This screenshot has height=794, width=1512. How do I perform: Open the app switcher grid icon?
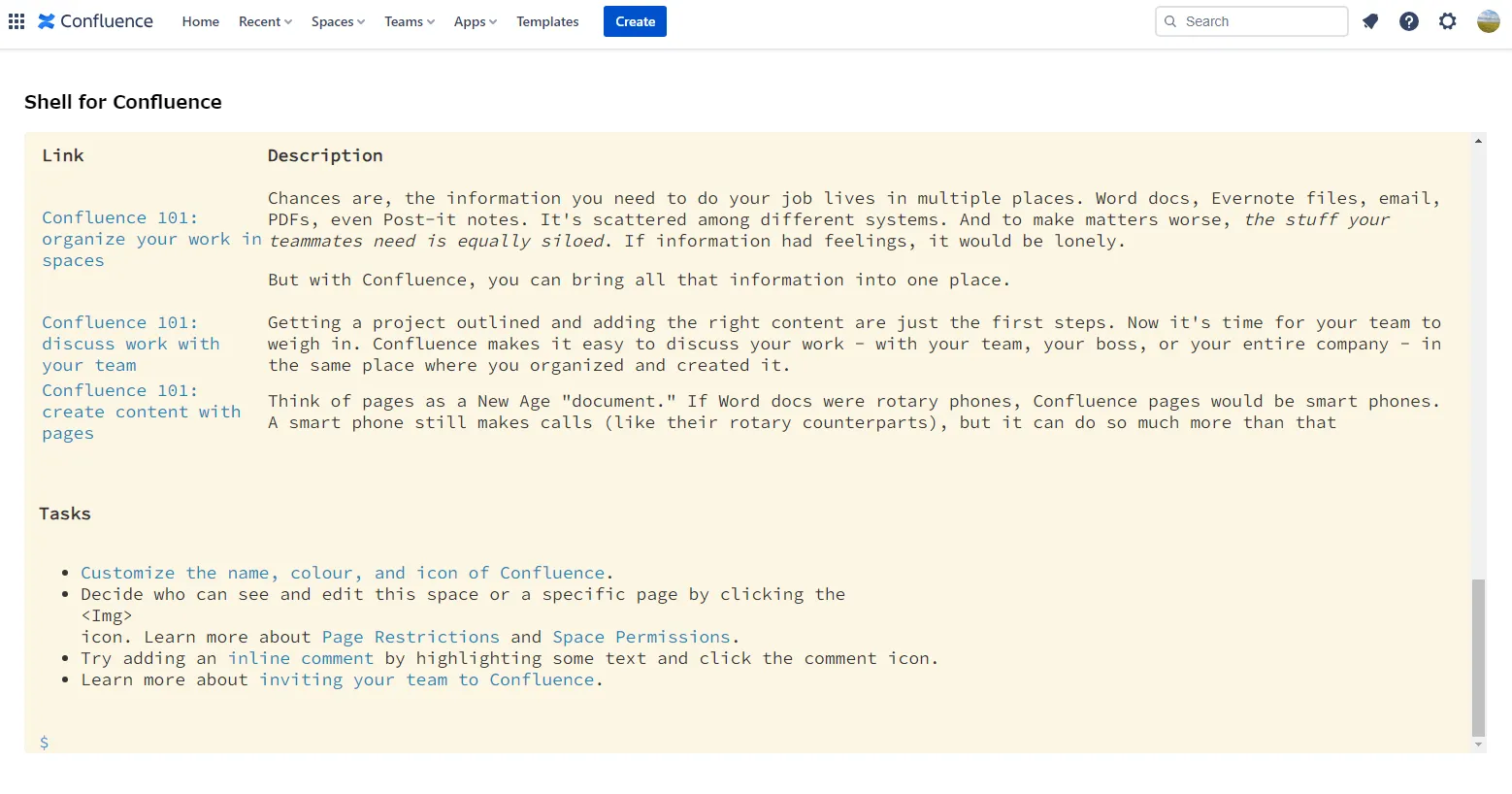(x=16, y=21)
